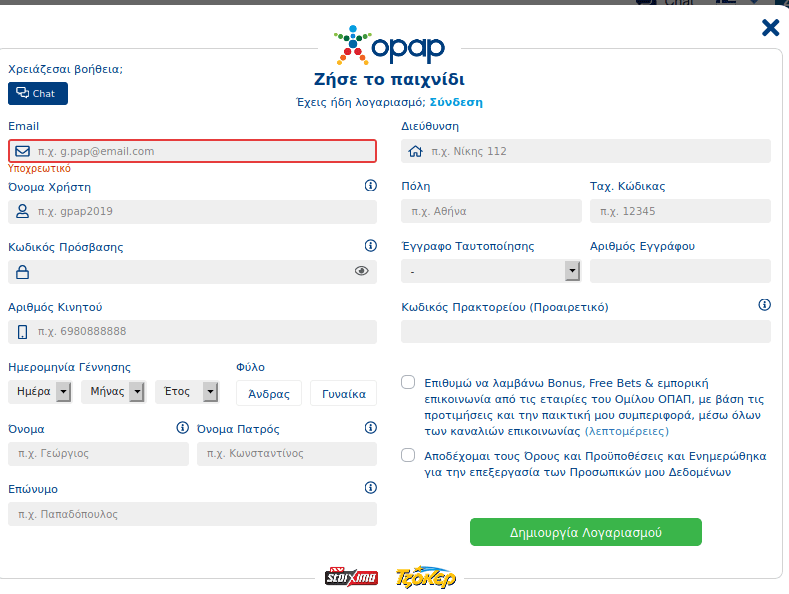Screen dimensions: 789x594
Task: Click the Όνομα Χρήστη input field
Action: click(192, 211)
